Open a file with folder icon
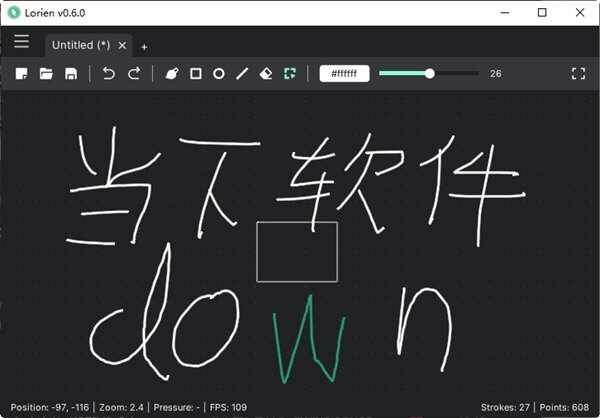The height and width of the screenshot is (418, 600). 46,74
